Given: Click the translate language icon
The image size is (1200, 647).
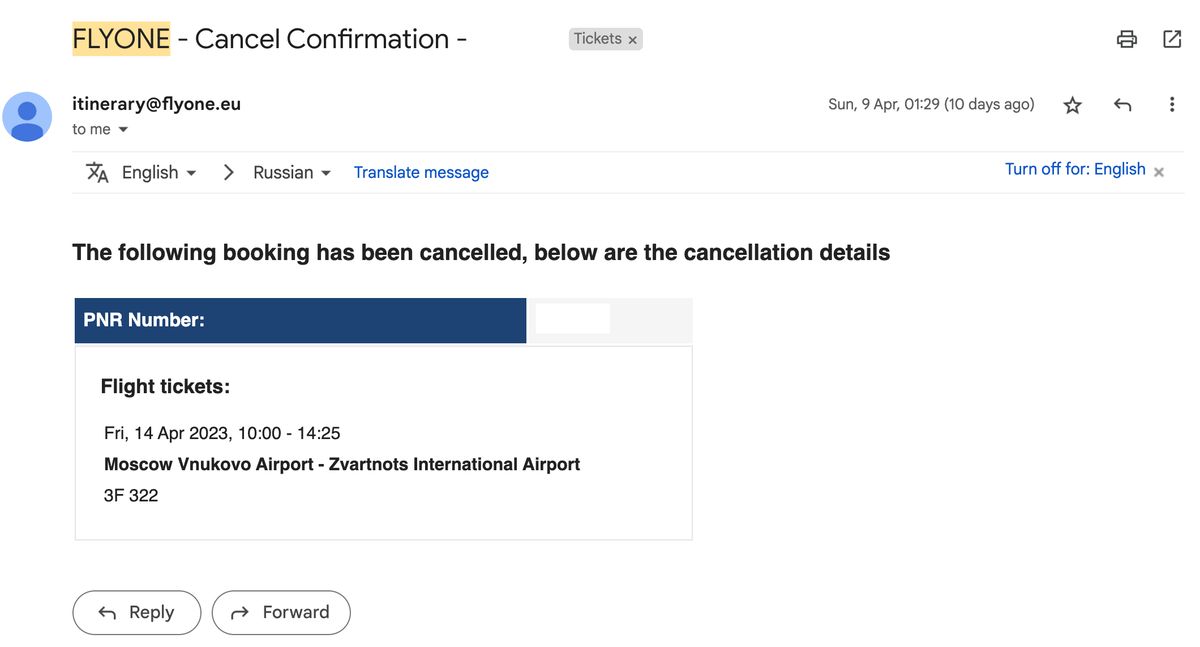Looking at the screenshot, I should (x=97, y=172).
